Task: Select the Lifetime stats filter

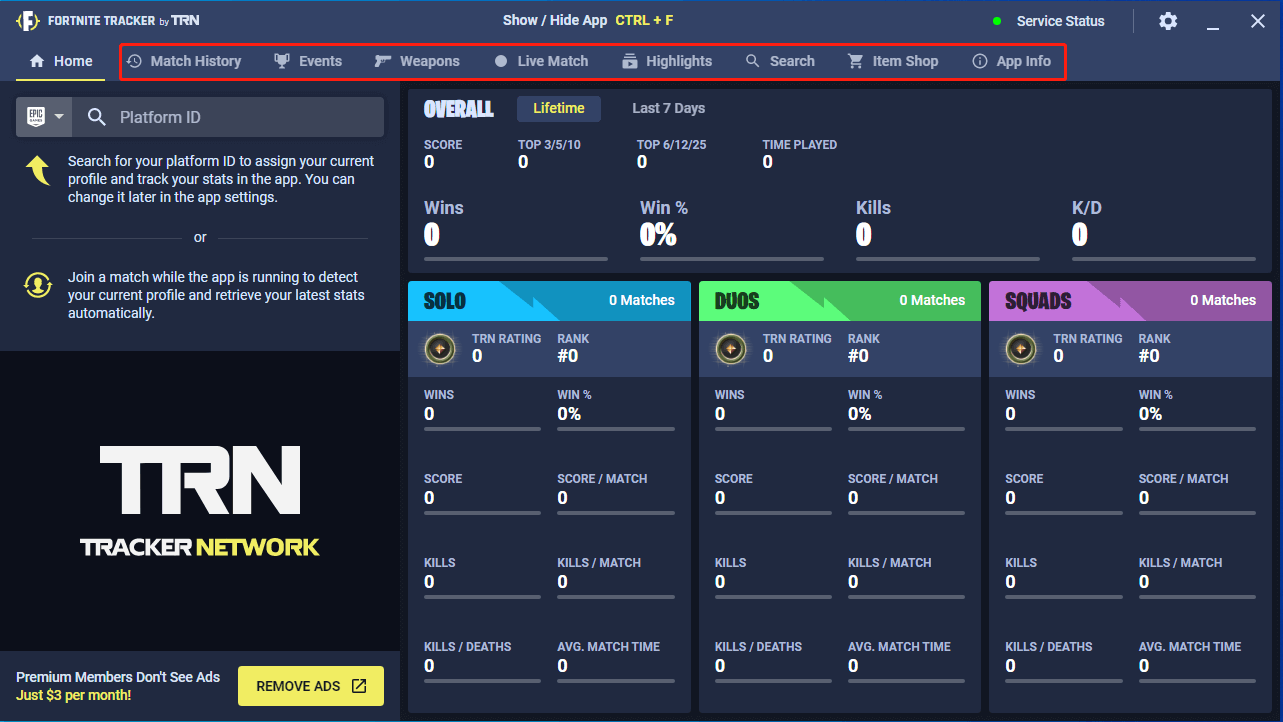Action: pos(559,108)
